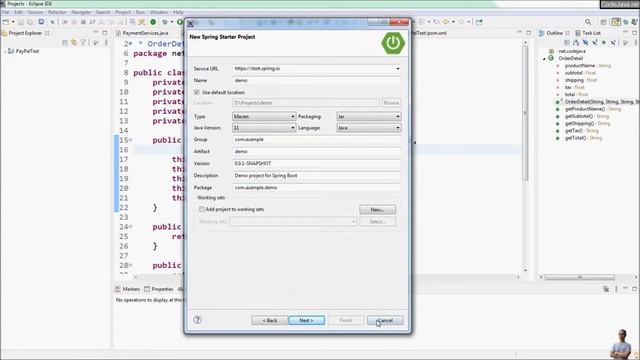Toggle Link with Editor in Project Explorer
Image resolution: width=640 pixels, height=360 pixels.
pyautogui.click(x=74, y=42)
